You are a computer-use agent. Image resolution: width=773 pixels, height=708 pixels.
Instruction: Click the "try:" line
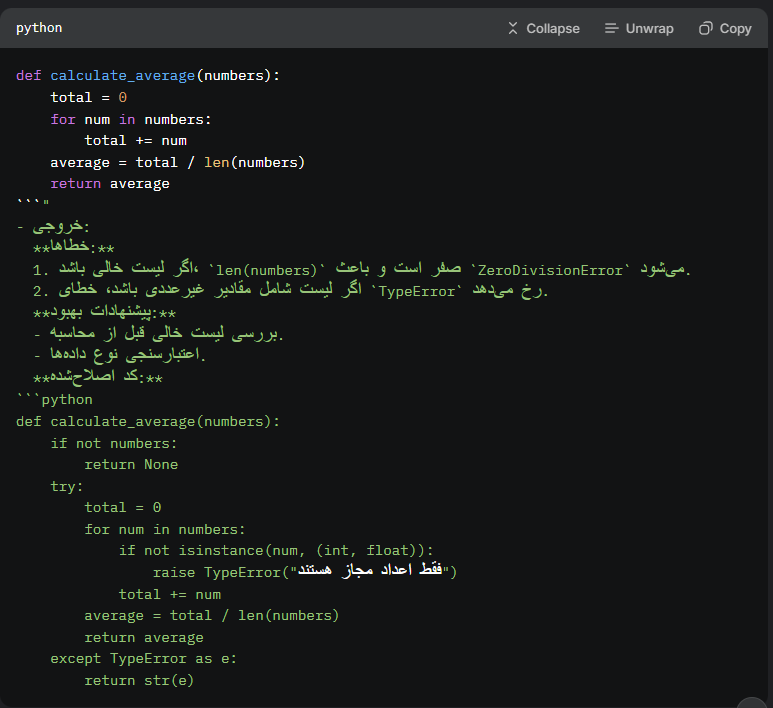click(x=67, y=486)
